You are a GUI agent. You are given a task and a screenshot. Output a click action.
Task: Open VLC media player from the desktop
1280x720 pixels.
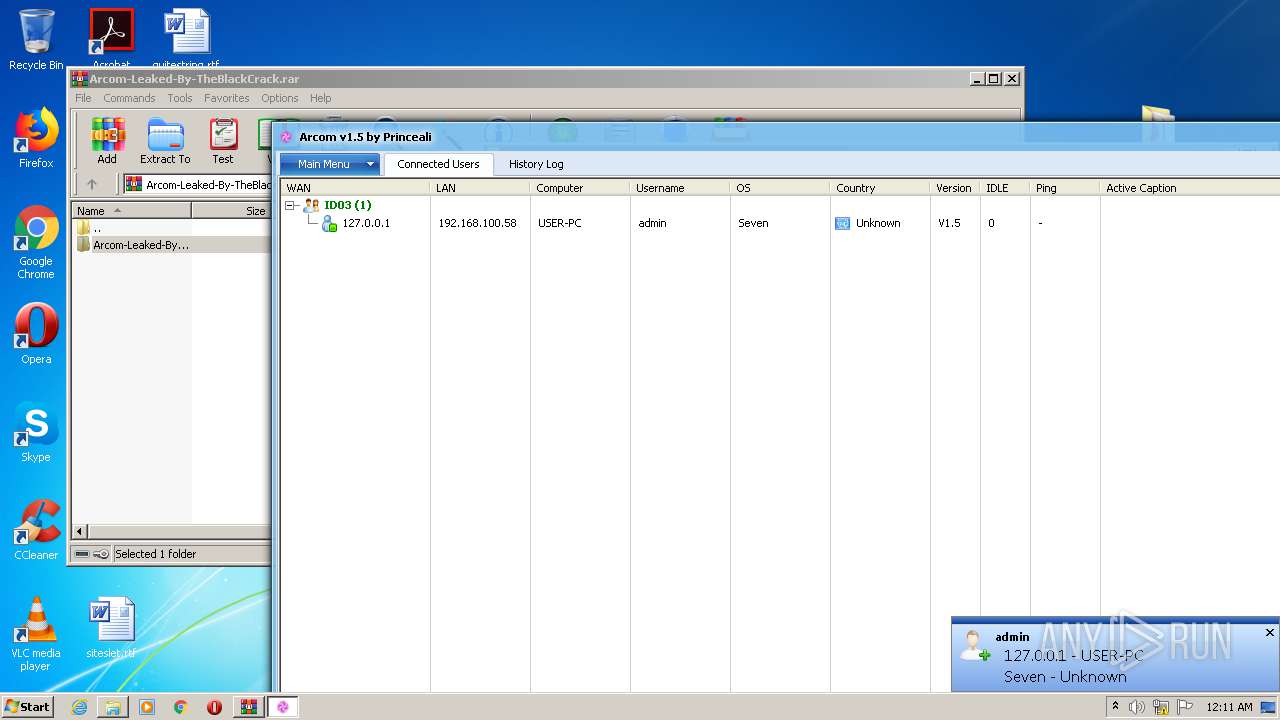[36, 634]
